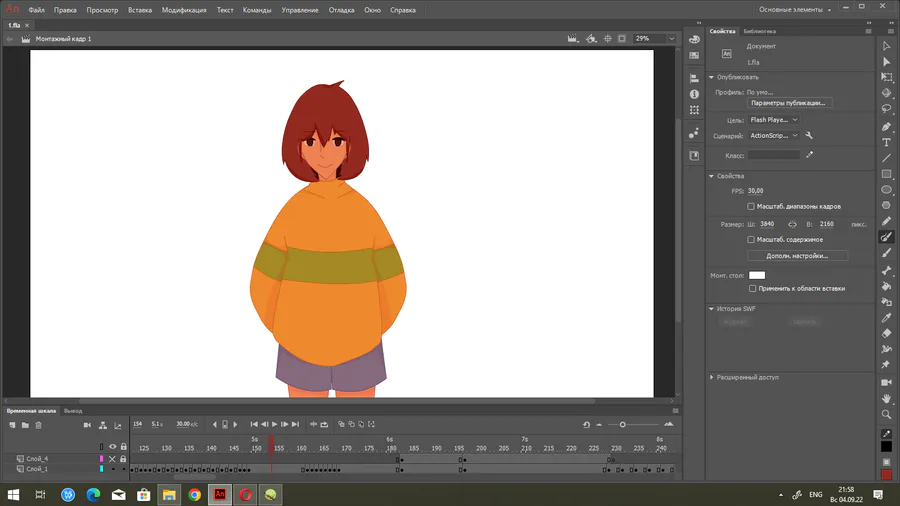Image resolution: width=900 pixels, height=506 pixels.
Task: Toggle visibility X of Слой_4
Action: click(112, 459)
